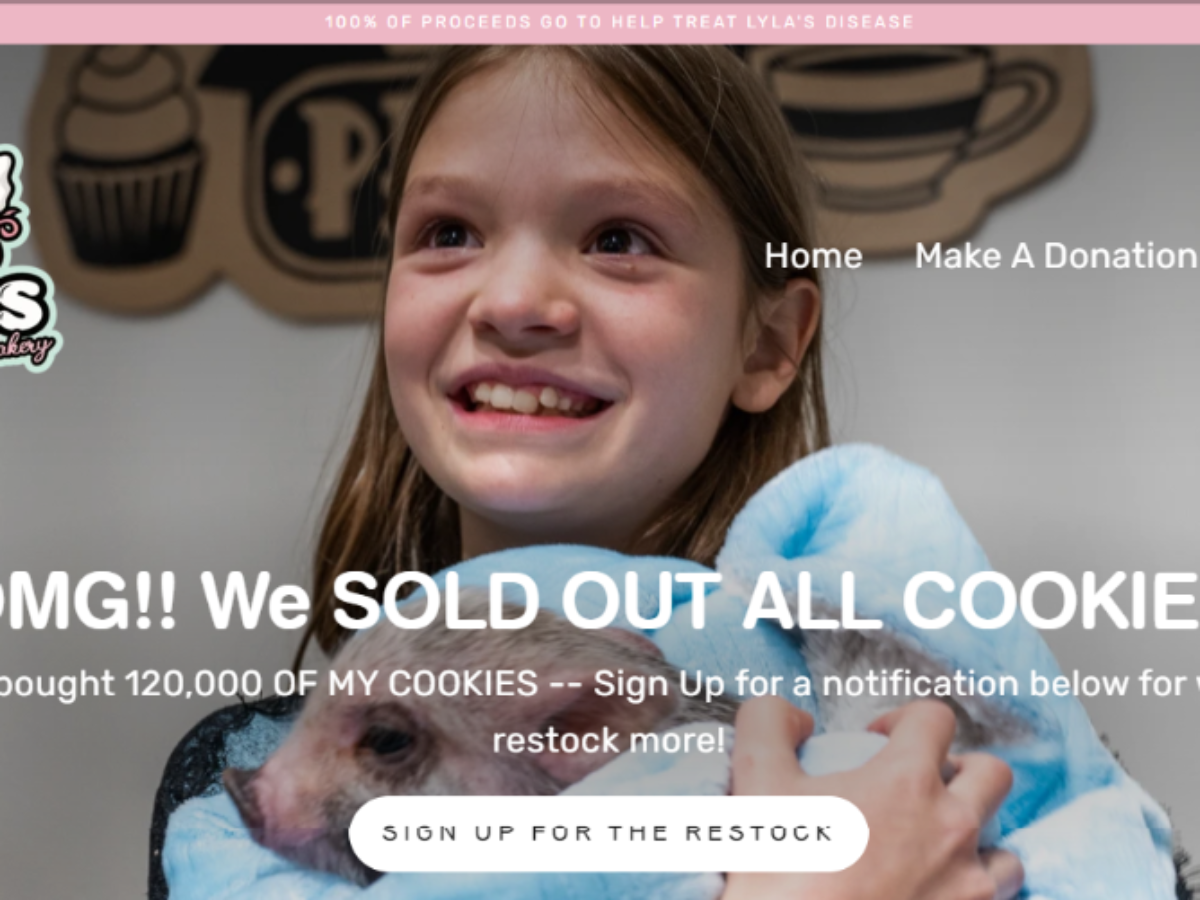Click the Sign Up For The Restock button
This screenshot has height=900, width=1200.
point(608,833)
